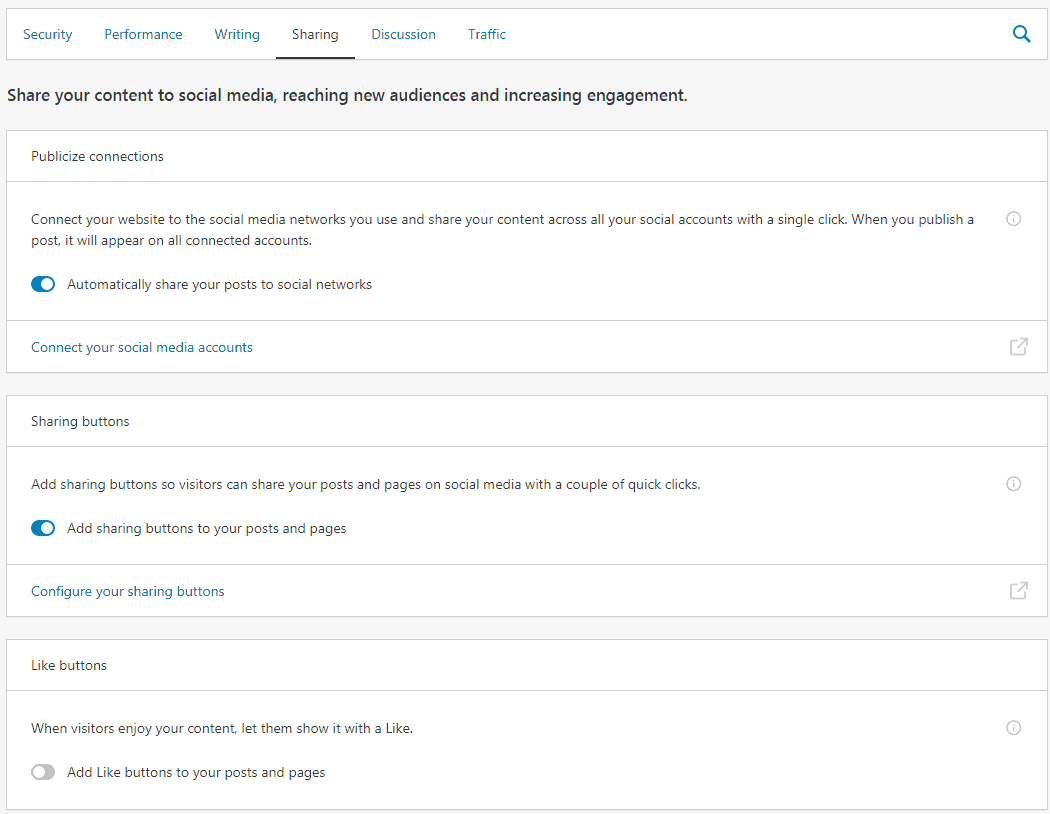
Task: Open the Performance tab
Action: click(143, 34)
